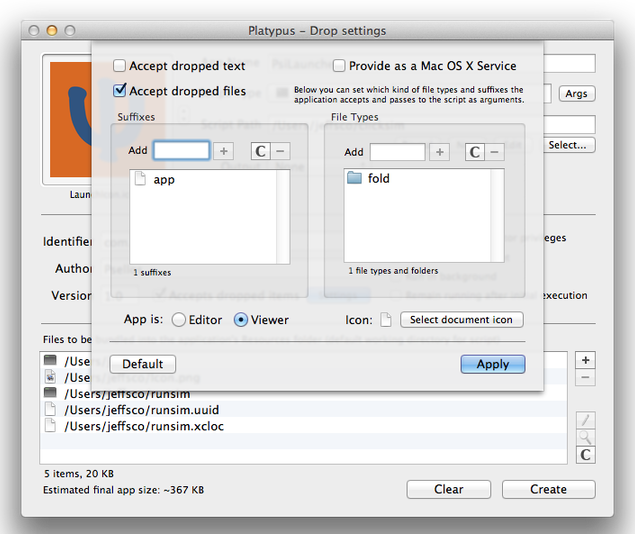
Task: Select /Users/jeffsco/runsim row
Action: point(304,393)
